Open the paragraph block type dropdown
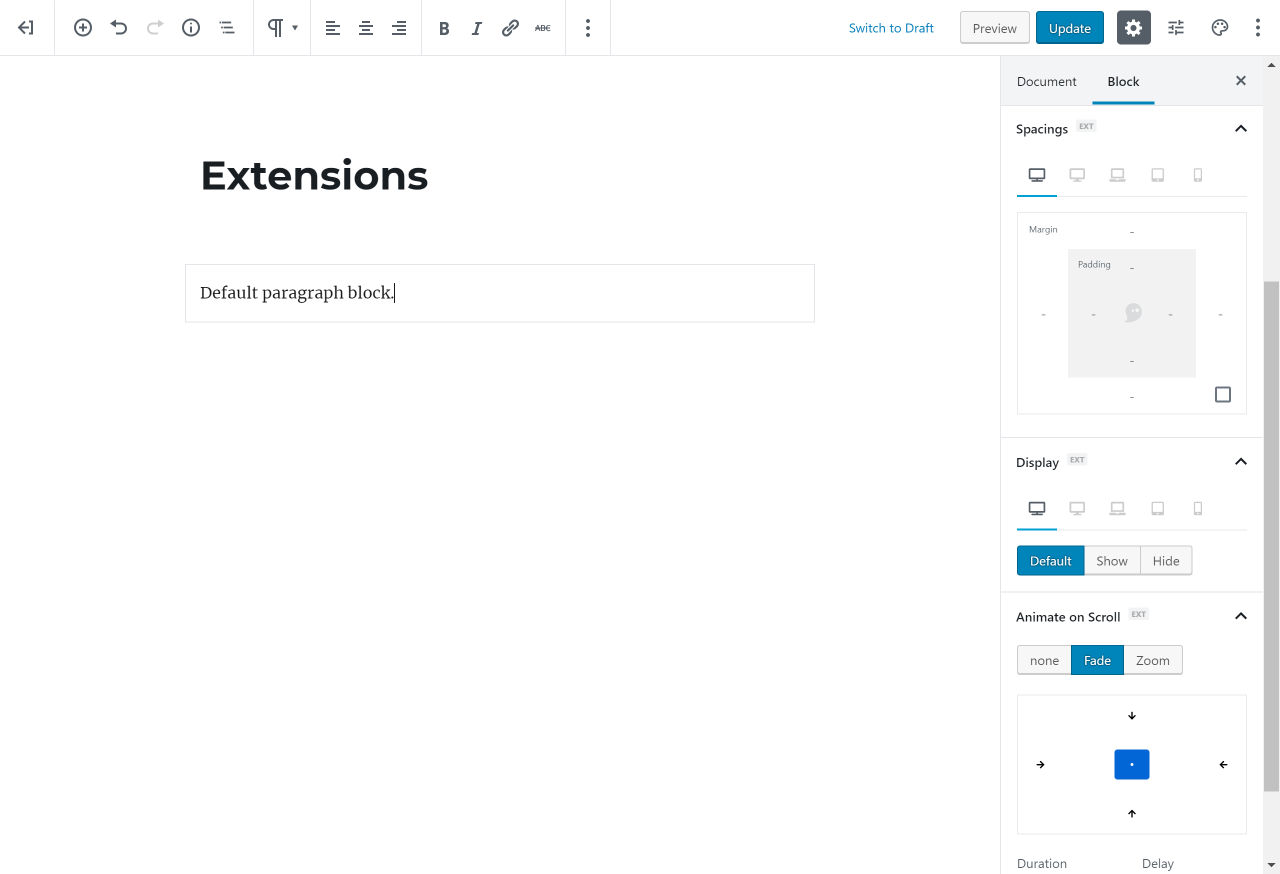This screenshot has width=1280, height=874. tap(282, 28)
